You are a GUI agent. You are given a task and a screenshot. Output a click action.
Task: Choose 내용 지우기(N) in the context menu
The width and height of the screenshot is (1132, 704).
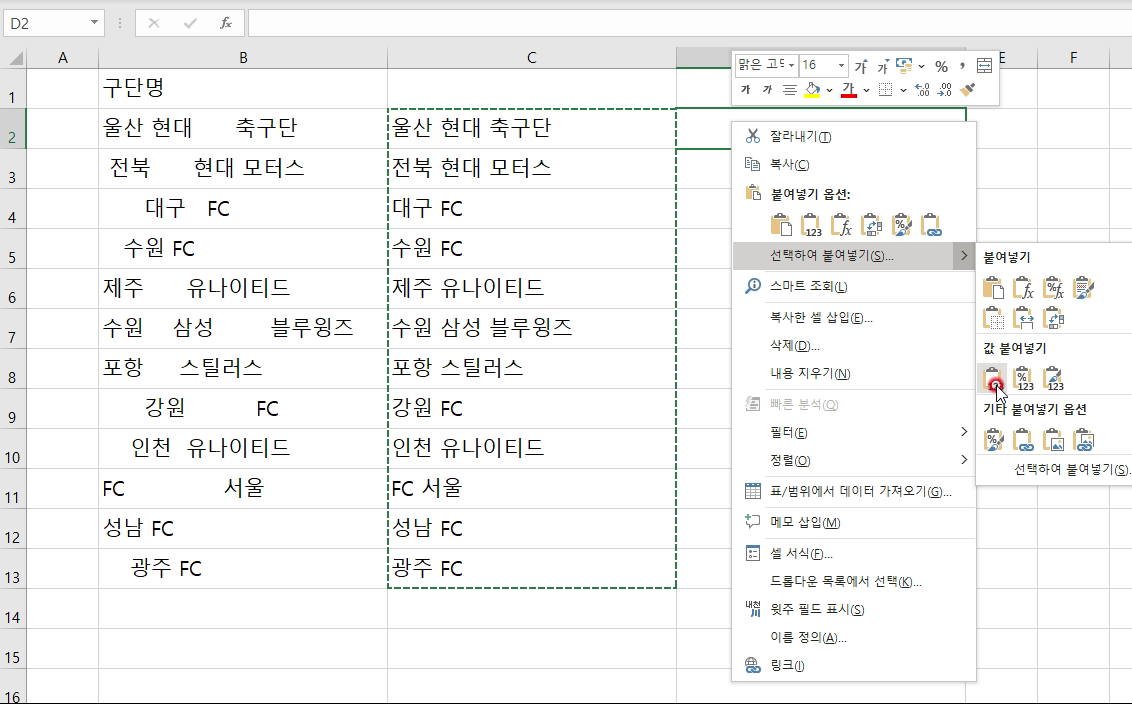click(854, 373)
